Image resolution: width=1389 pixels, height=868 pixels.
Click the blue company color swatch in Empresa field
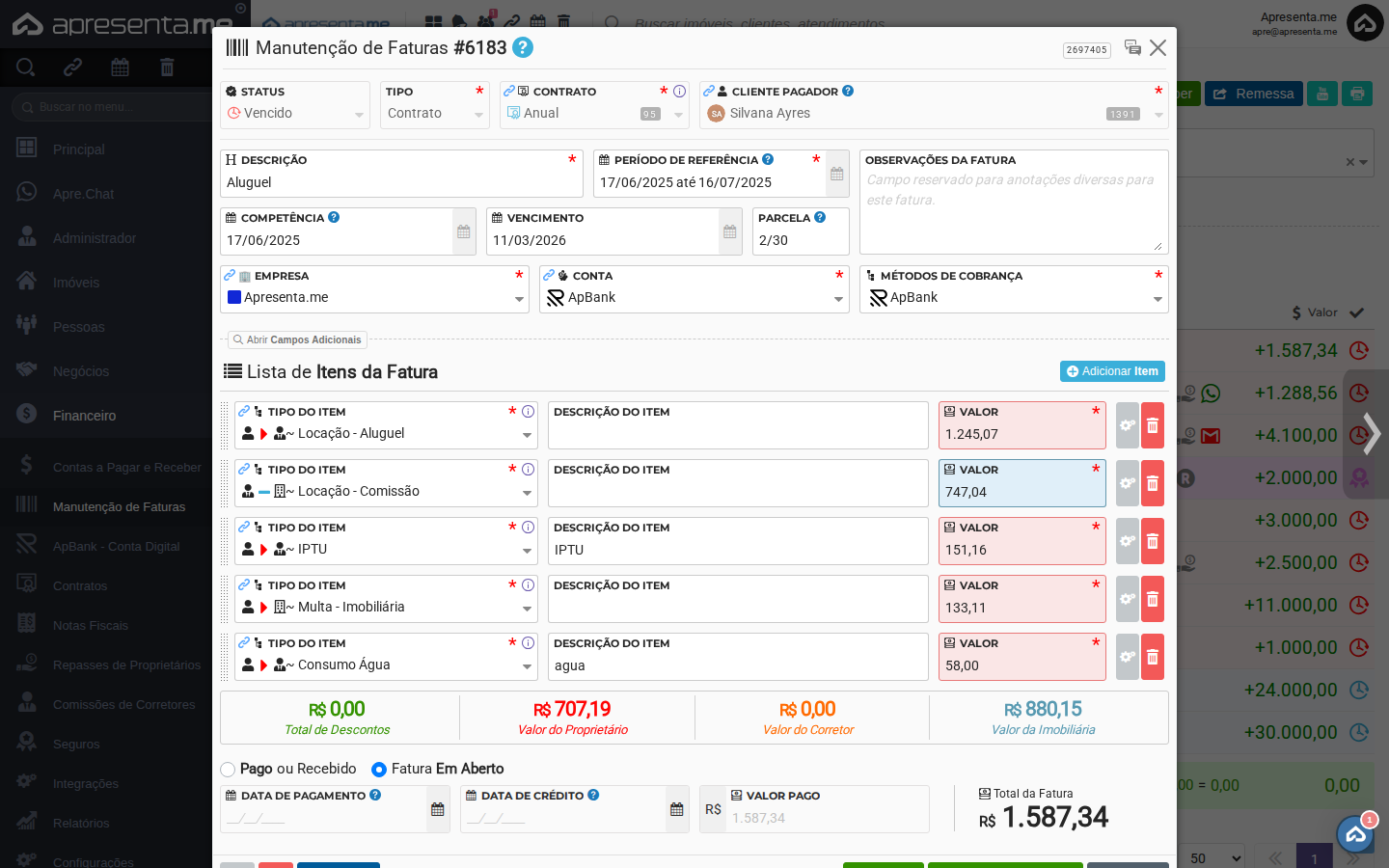[232, 297]
